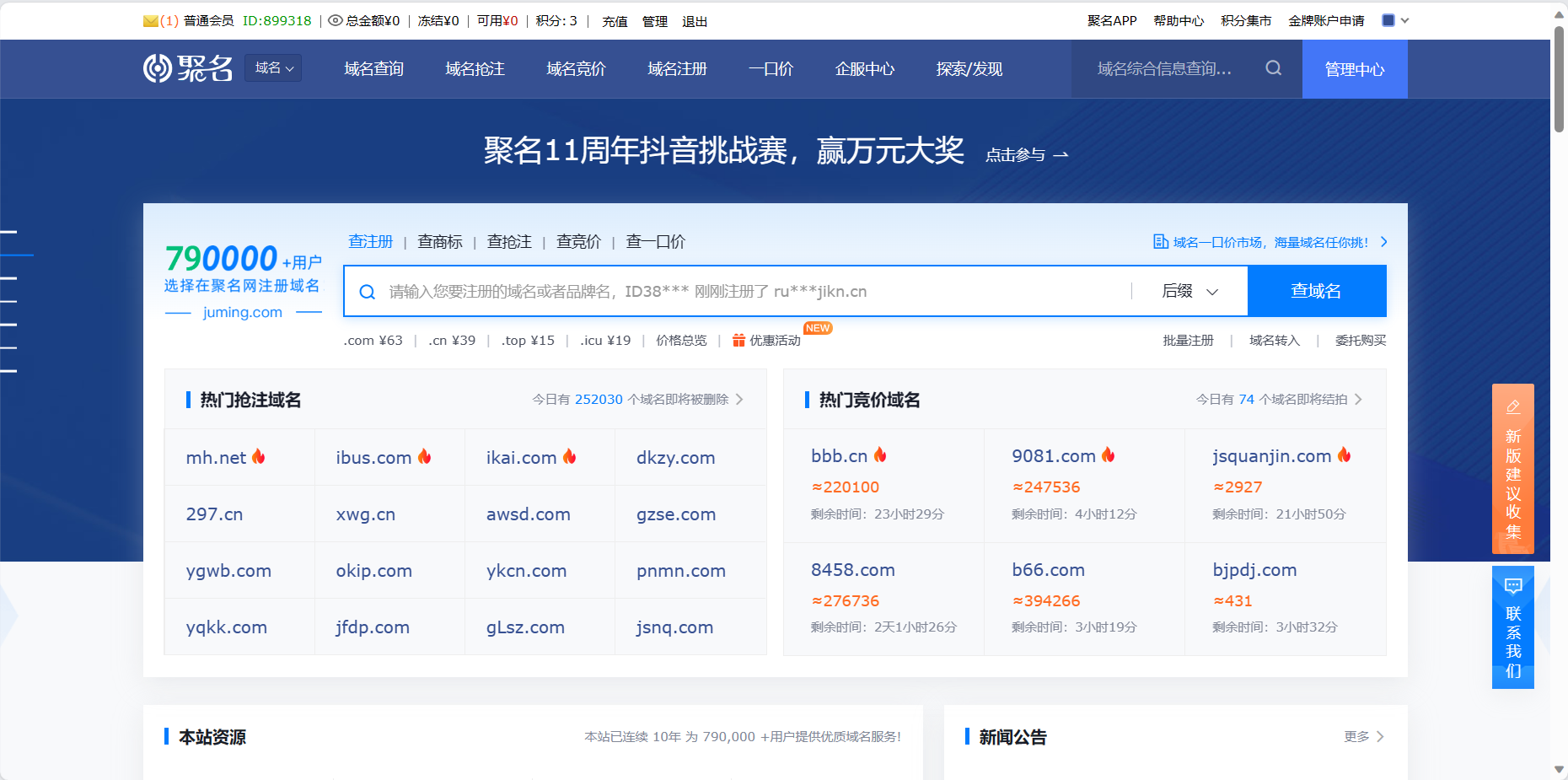Screen dimensions: 1568x780
Task: Click the magnifier in the top navigation search
Action: click(x=1273, y=68)
